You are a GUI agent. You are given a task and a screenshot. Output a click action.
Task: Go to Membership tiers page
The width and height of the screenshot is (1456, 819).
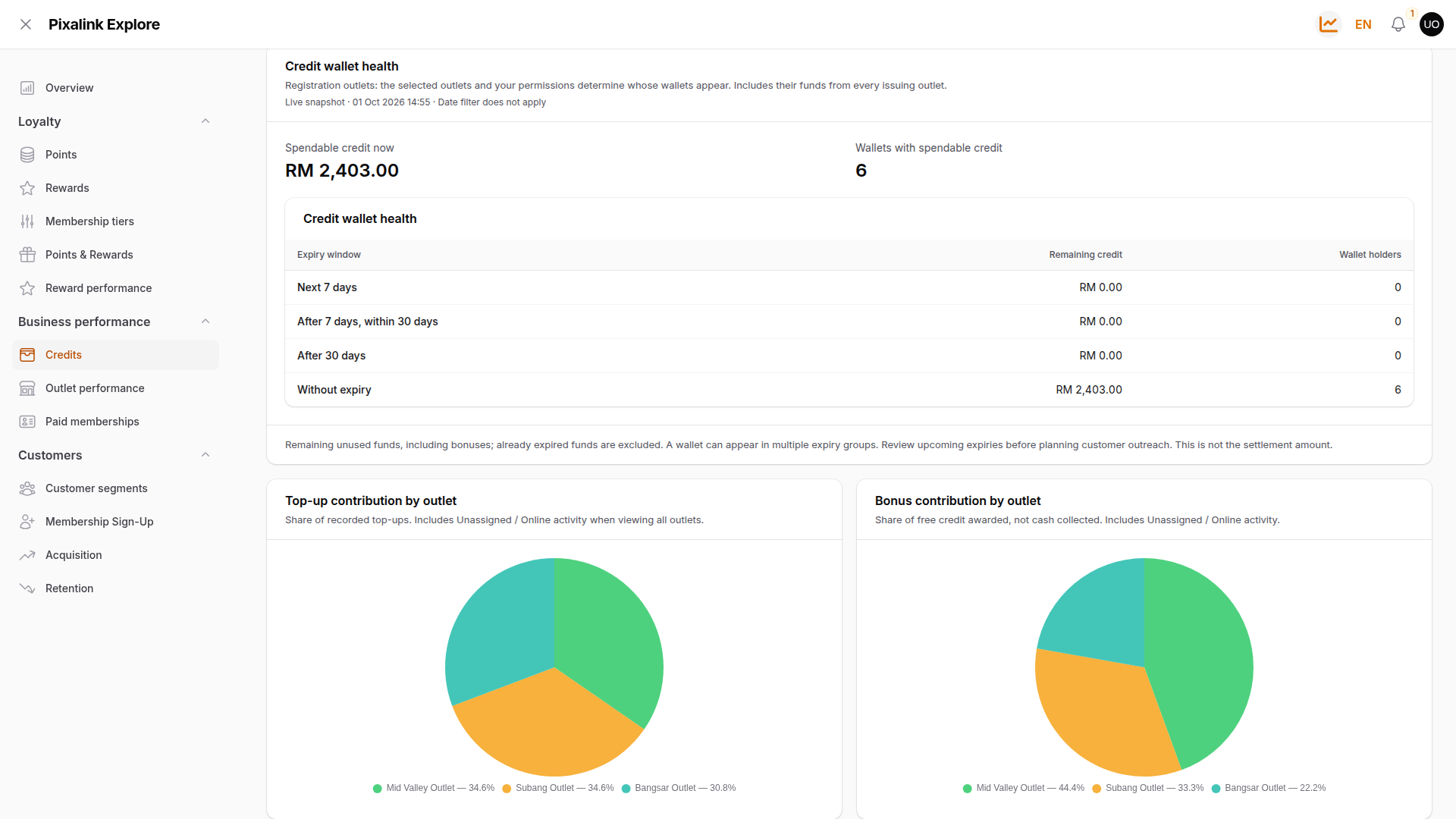click(x=115, y=221)
